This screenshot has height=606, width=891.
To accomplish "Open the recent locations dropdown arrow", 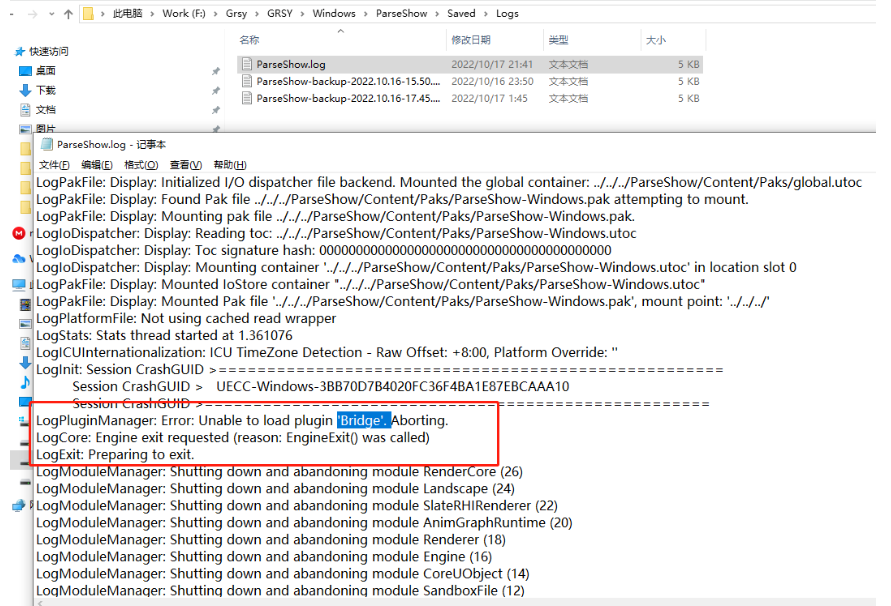I will tap(52, 14).
